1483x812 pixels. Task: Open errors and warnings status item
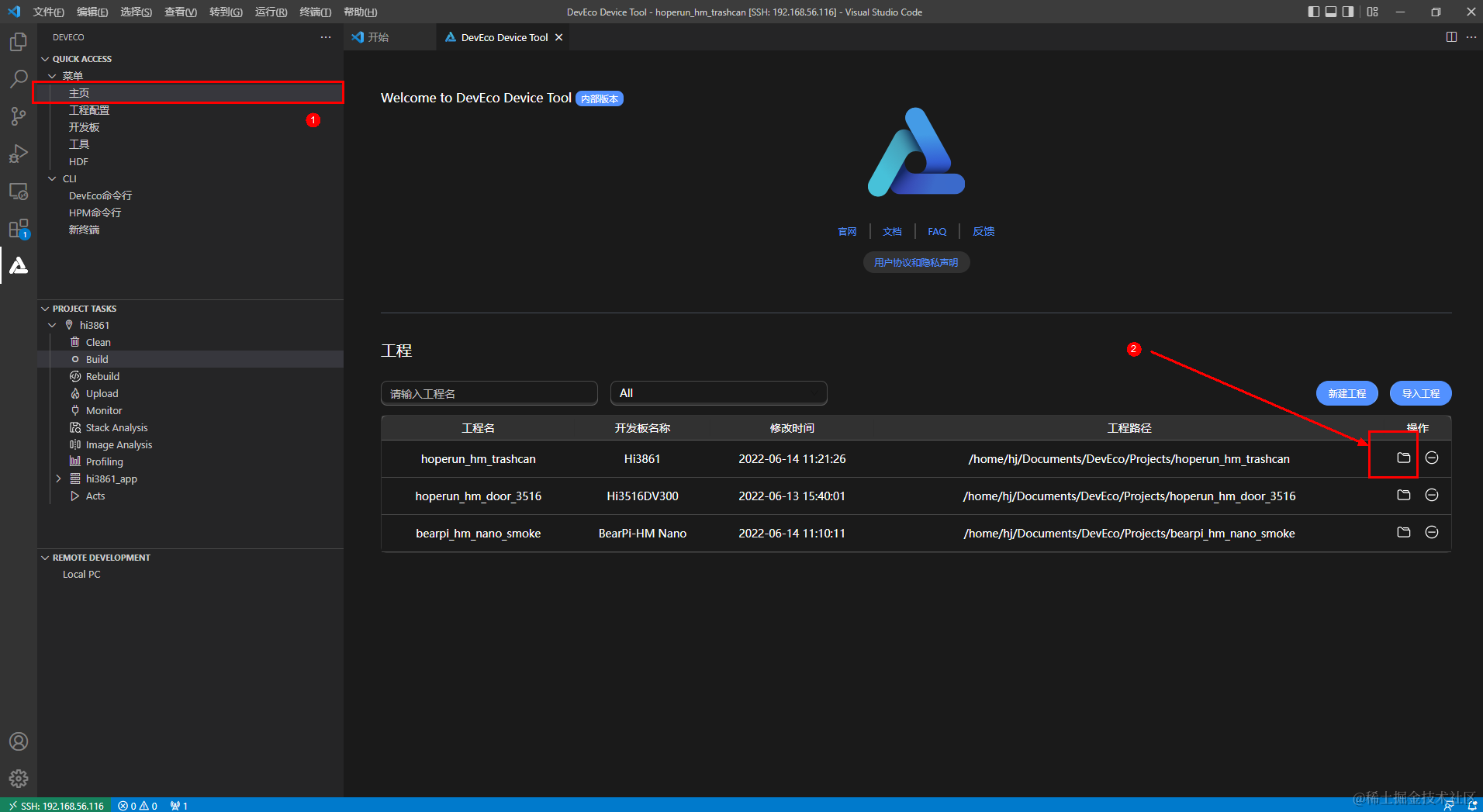(138, 805)
